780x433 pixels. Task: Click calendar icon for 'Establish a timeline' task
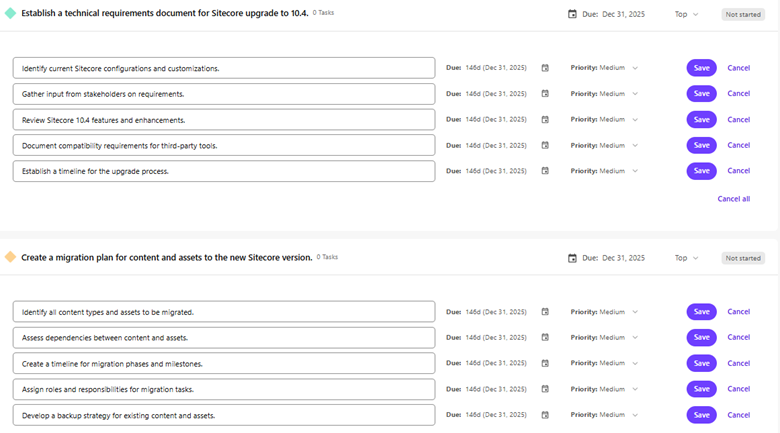tap(545, 171)
